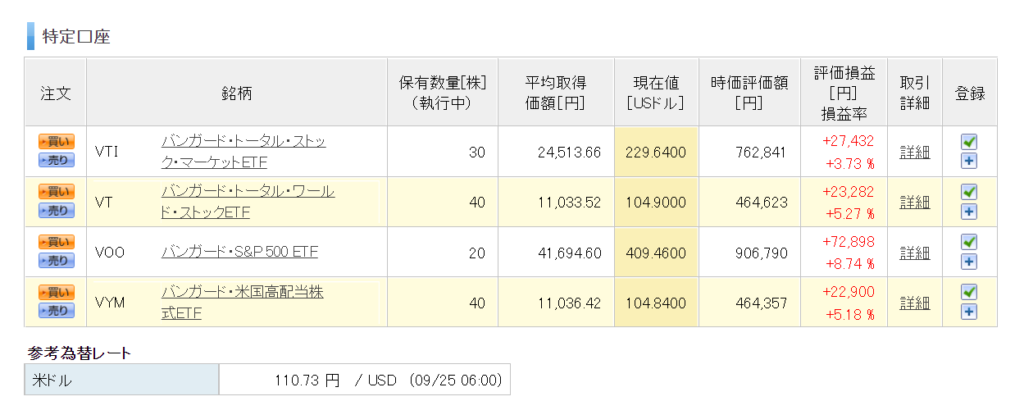Screen dimensions: 1024x401
Task: Click the plus icon in the VTI row
Action: click(x=970, y=161)
